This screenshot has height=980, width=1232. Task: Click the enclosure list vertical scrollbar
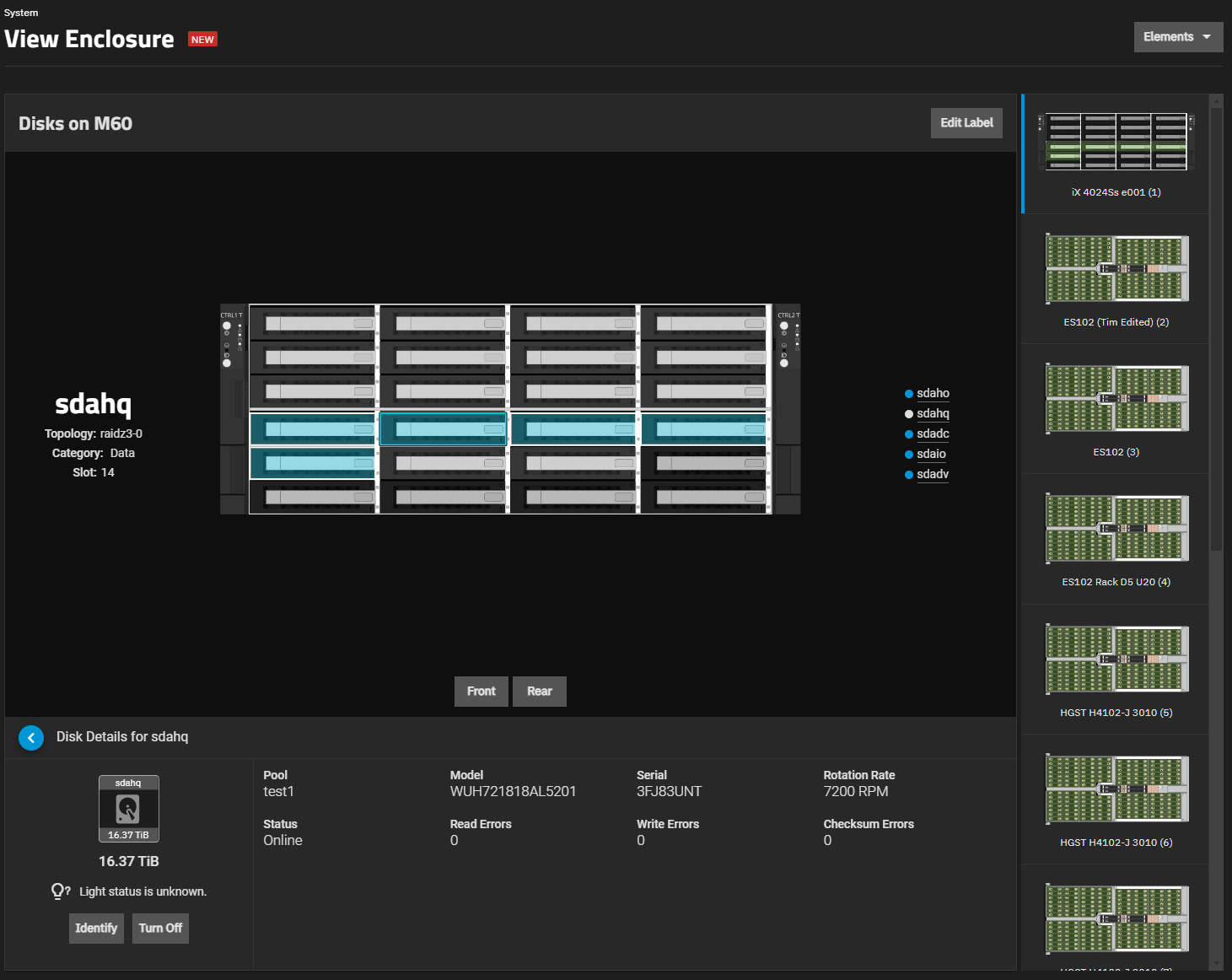[x=1216, y=329]
